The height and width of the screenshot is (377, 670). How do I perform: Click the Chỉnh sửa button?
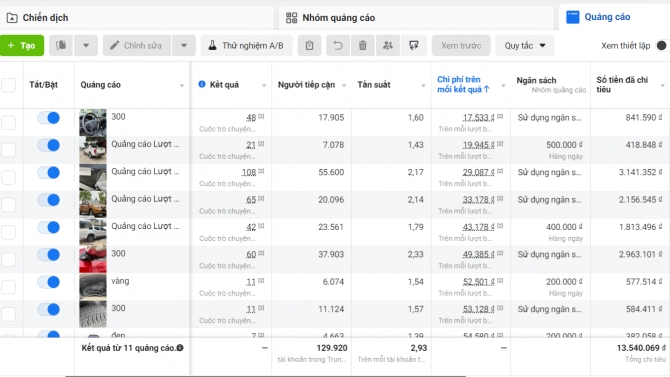137,45
